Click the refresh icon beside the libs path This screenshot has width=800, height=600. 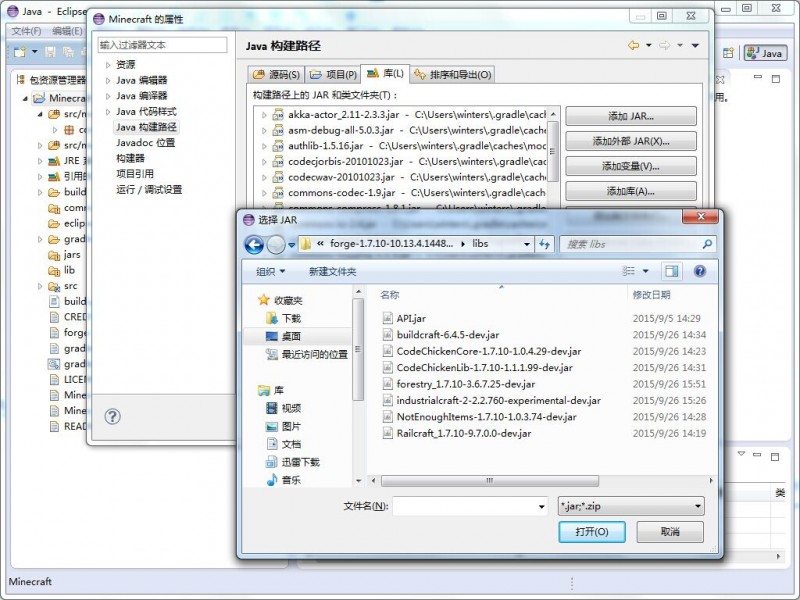[544, 244]
